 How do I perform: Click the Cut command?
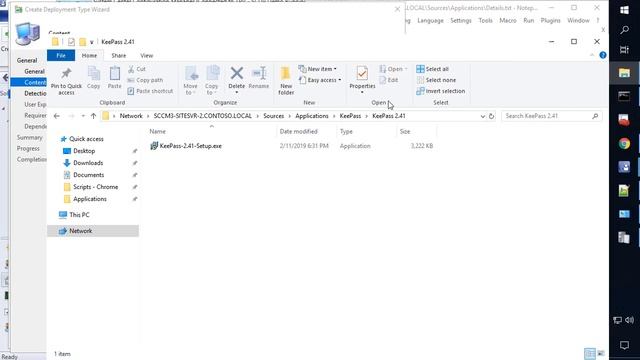coord(137,69)
